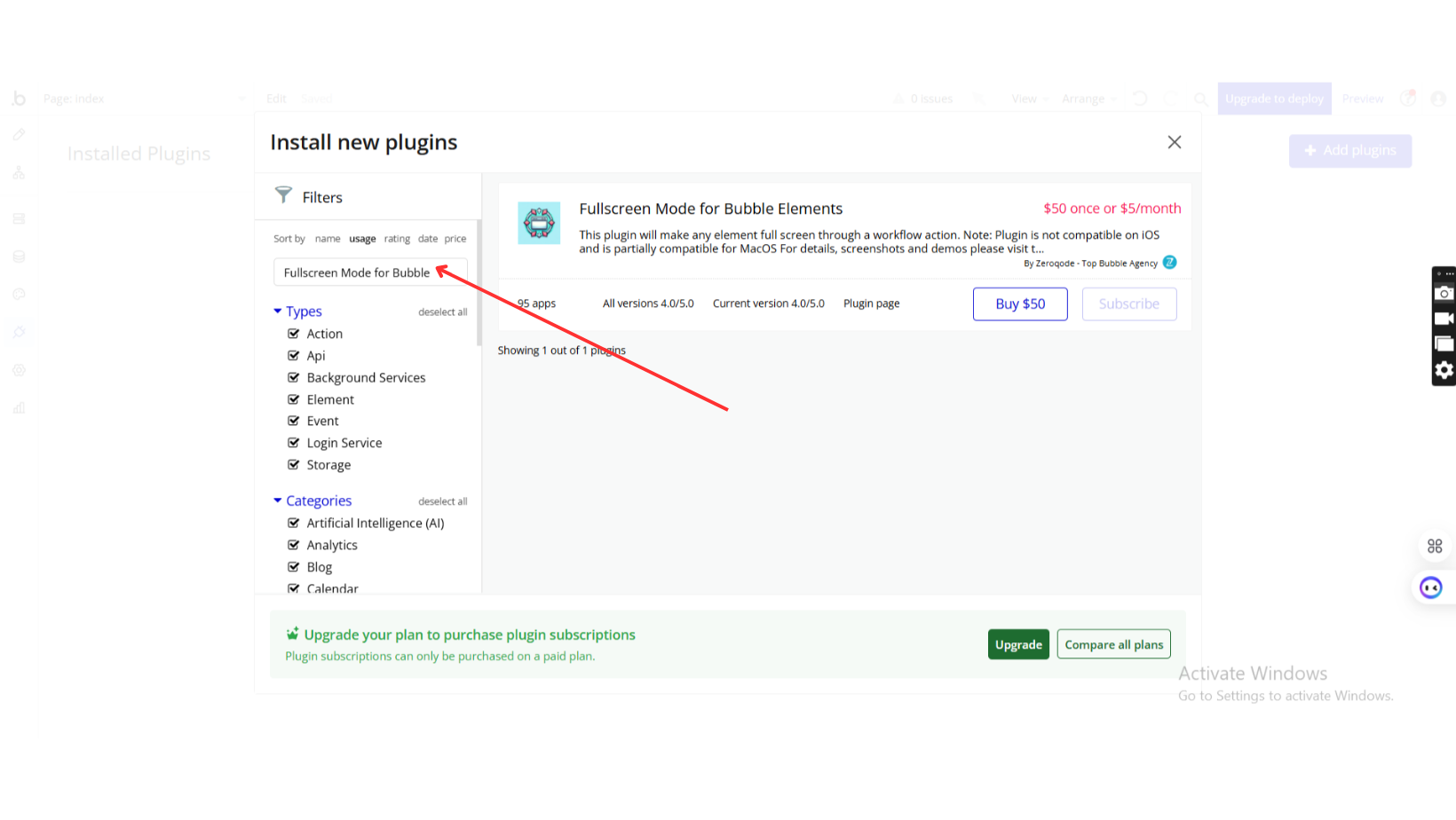Click the four-circle apps grid icon
Screen dimensions: 1456x820
click(x=1434, y=546)
